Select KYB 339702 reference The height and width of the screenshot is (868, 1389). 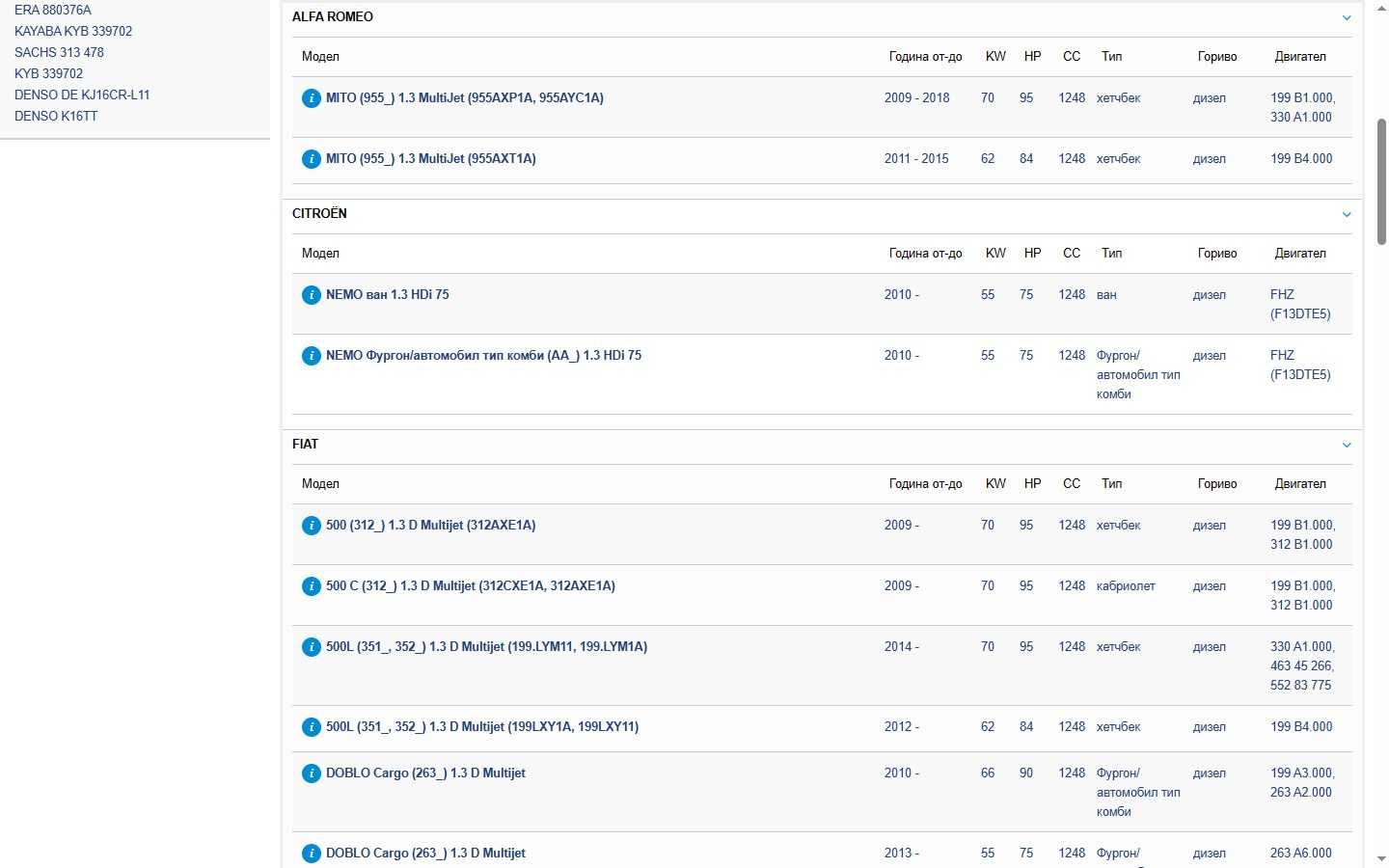click(x=48, y=73)
